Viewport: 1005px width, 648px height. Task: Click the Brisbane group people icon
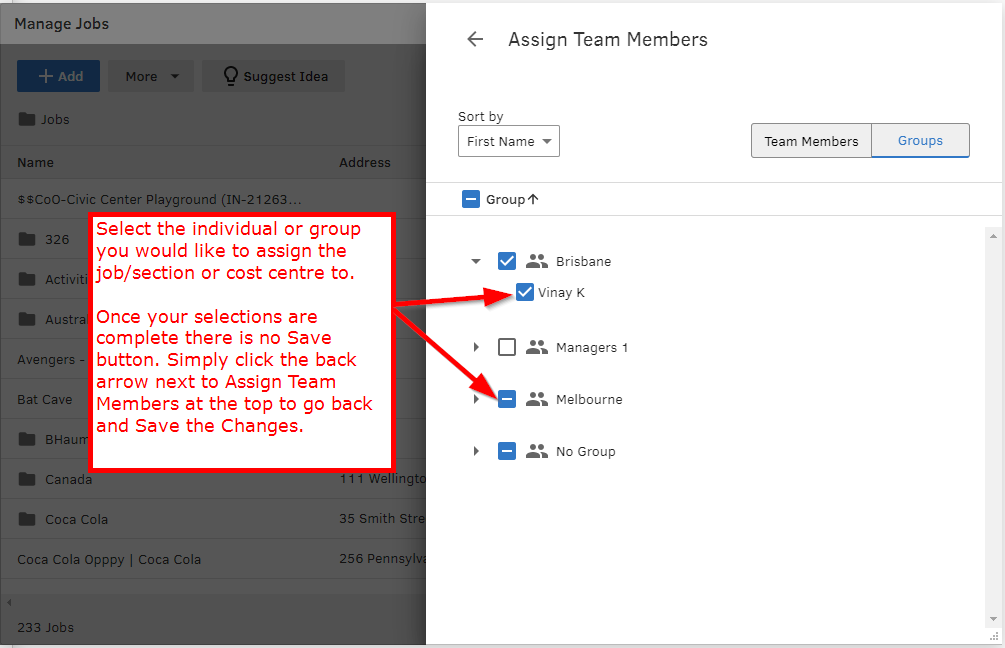click(536, 262)
